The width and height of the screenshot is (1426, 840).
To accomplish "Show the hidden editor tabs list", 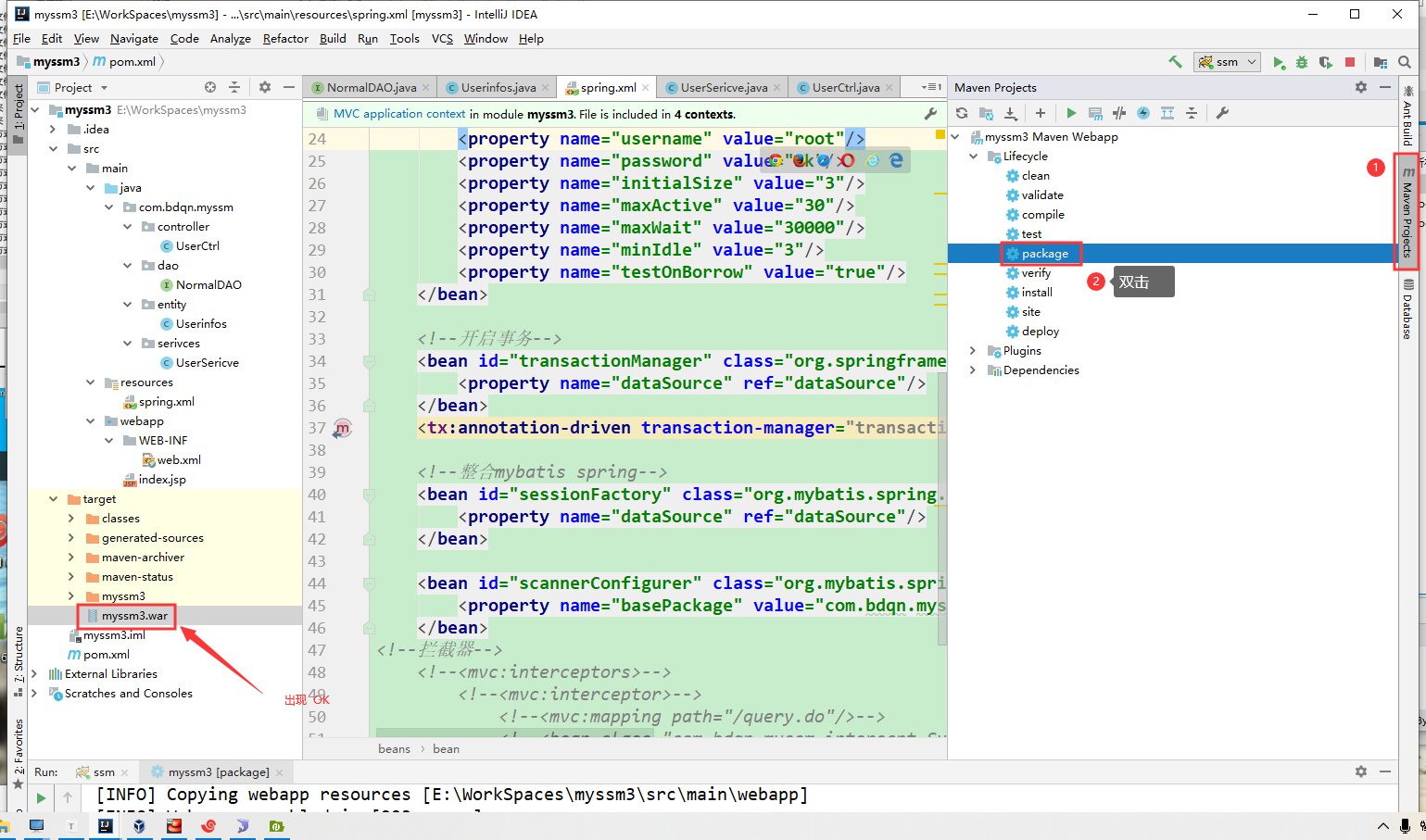I will pos(931,87).
